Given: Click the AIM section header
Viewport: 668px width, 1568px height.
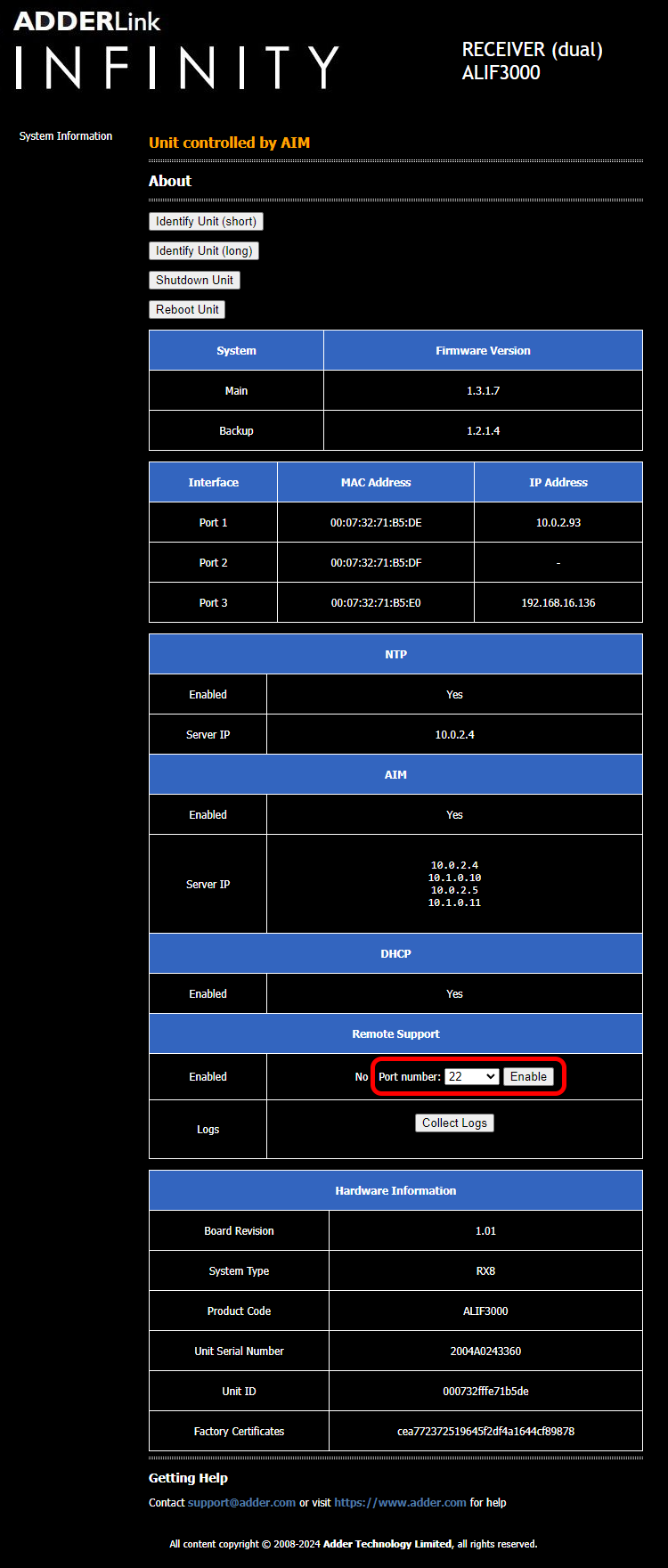Looking at the screenshot, I should tap(395, 774).
